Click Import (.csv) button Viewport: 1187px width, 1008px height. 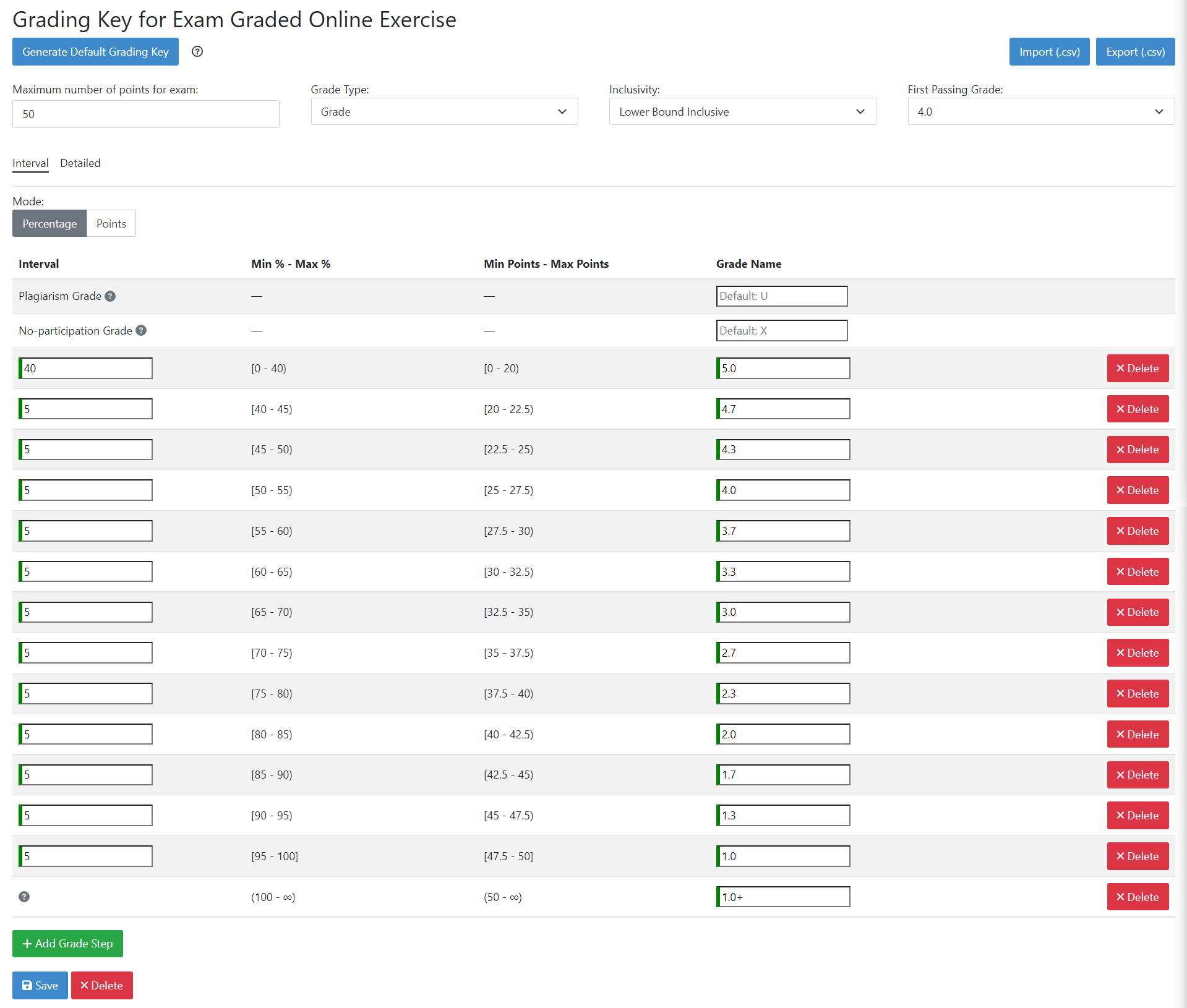[x=1049, y=52]
